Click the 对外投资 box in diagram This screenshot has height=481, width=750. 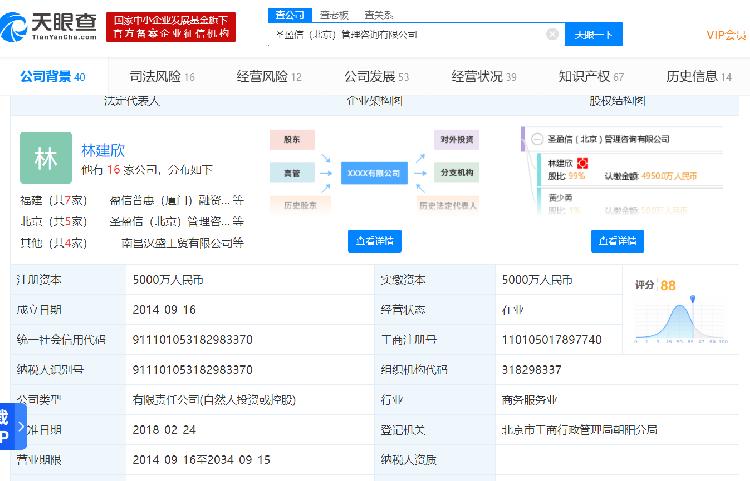[456, 140]
